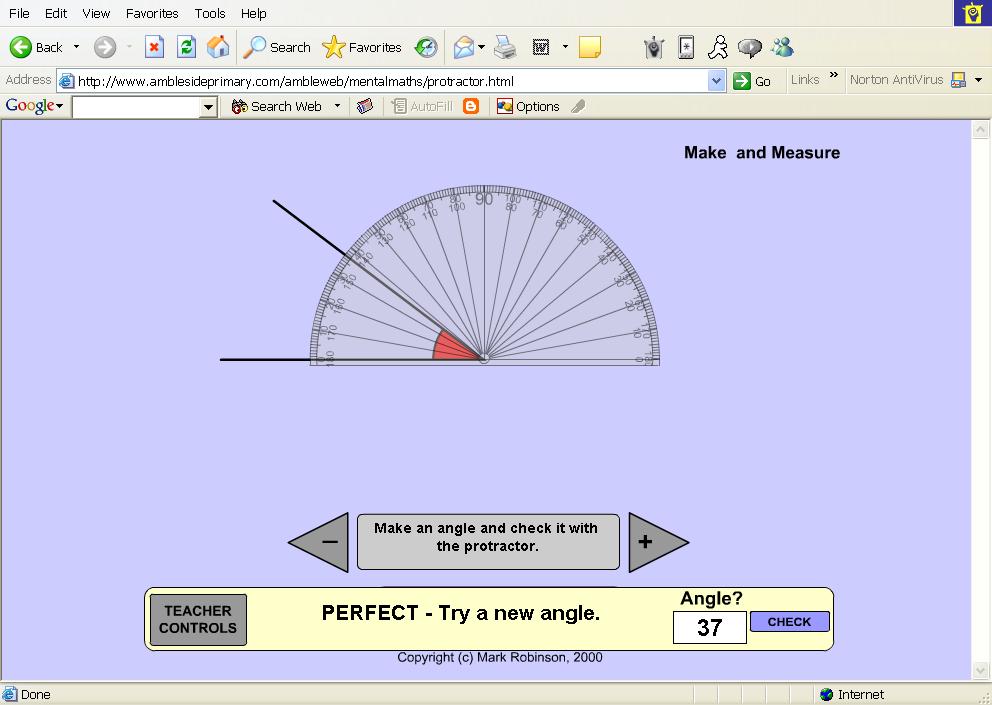Click the highlighter pen icon
Screen dimensions: 992x705
point(578,106)
